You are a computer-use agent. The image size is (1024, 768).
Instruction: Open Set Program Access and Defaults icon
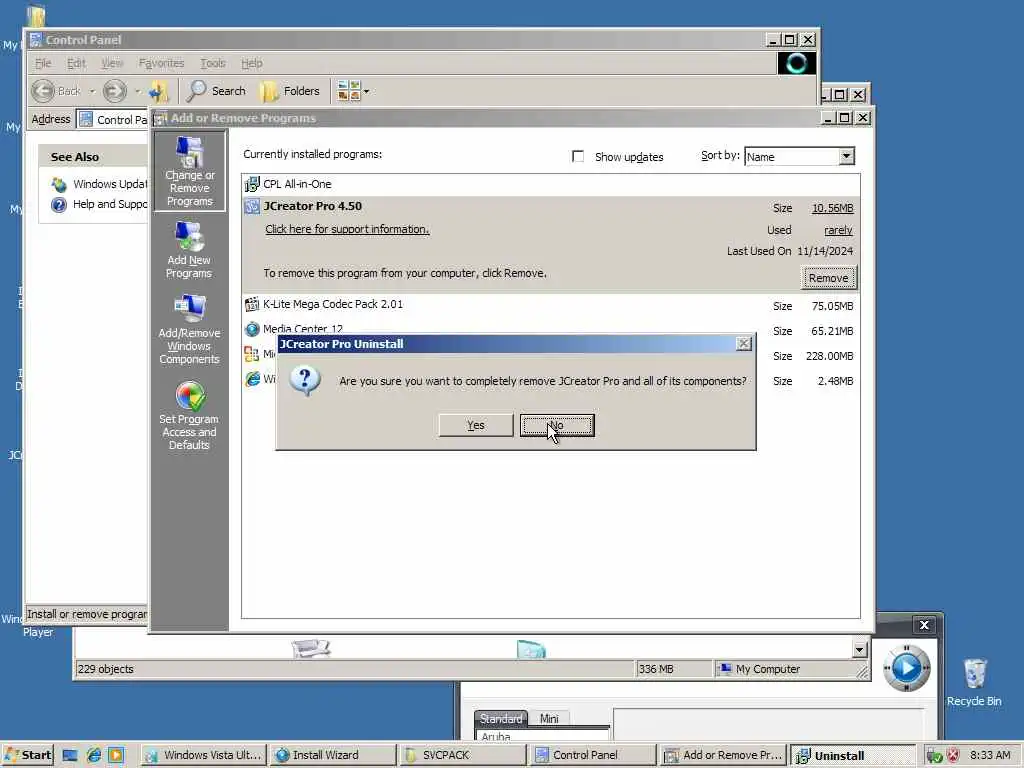(x=189, y=415)
